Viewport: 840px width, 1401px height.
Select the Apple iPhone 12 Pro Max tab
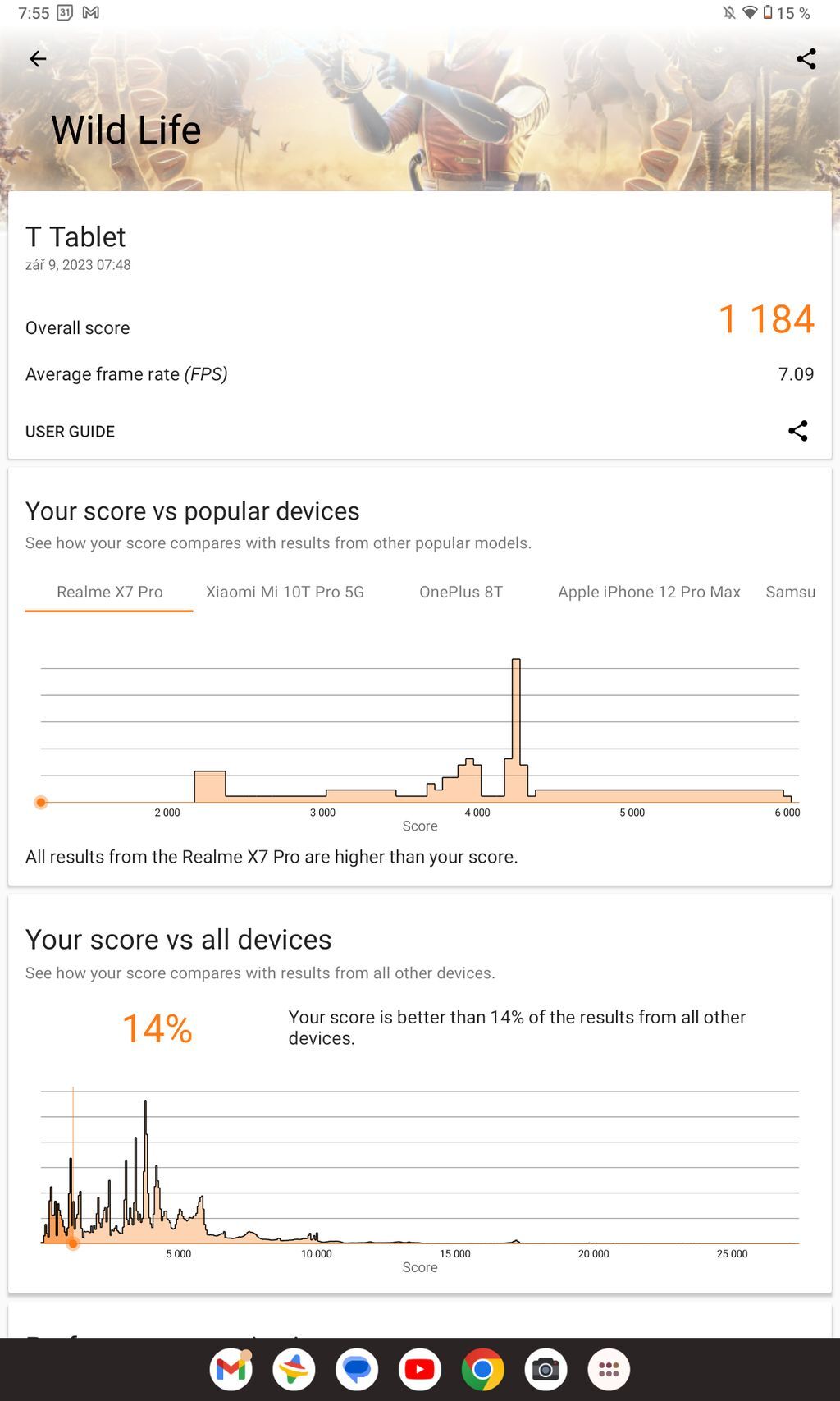tap(649, 592)
